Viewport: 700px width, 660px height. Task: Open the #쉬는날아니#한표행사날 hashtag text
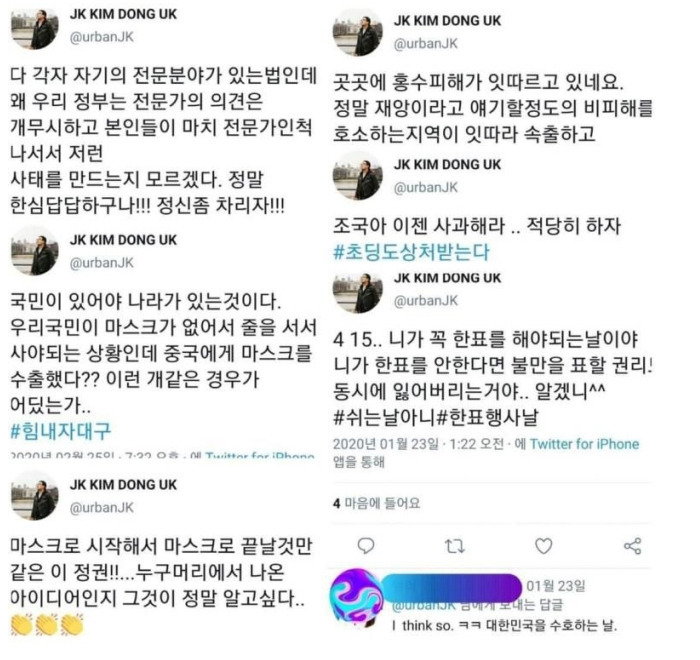click(435, 418)
